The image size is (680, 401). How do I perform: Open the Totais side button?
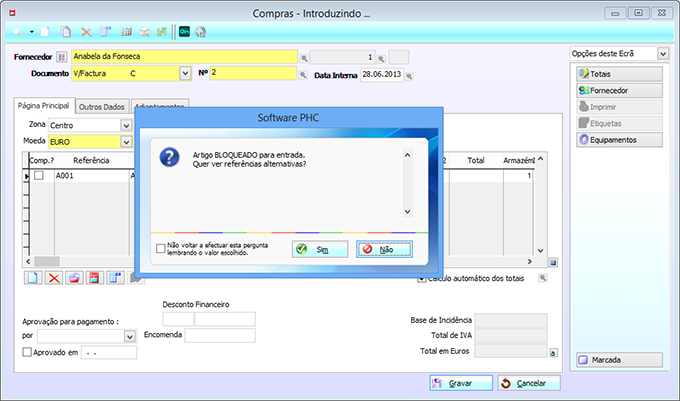click(619, 74)
